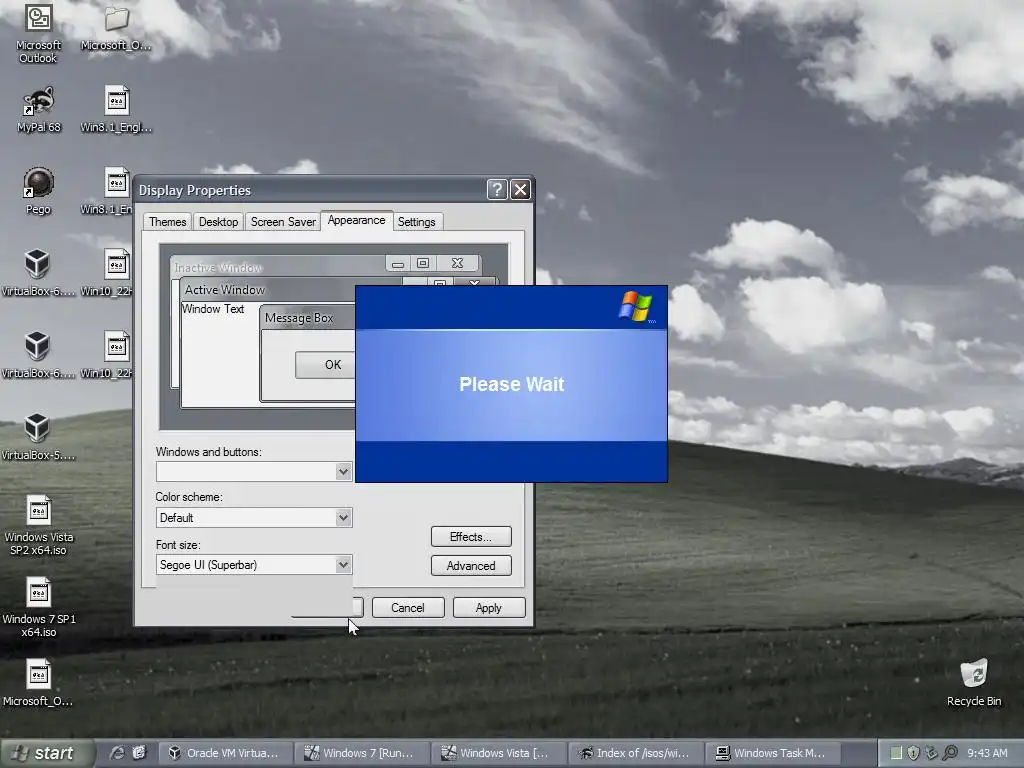Click the Inactive Window title in preview
The width and height of the screenshot is (1024, 768).
[x=217, y=268]
